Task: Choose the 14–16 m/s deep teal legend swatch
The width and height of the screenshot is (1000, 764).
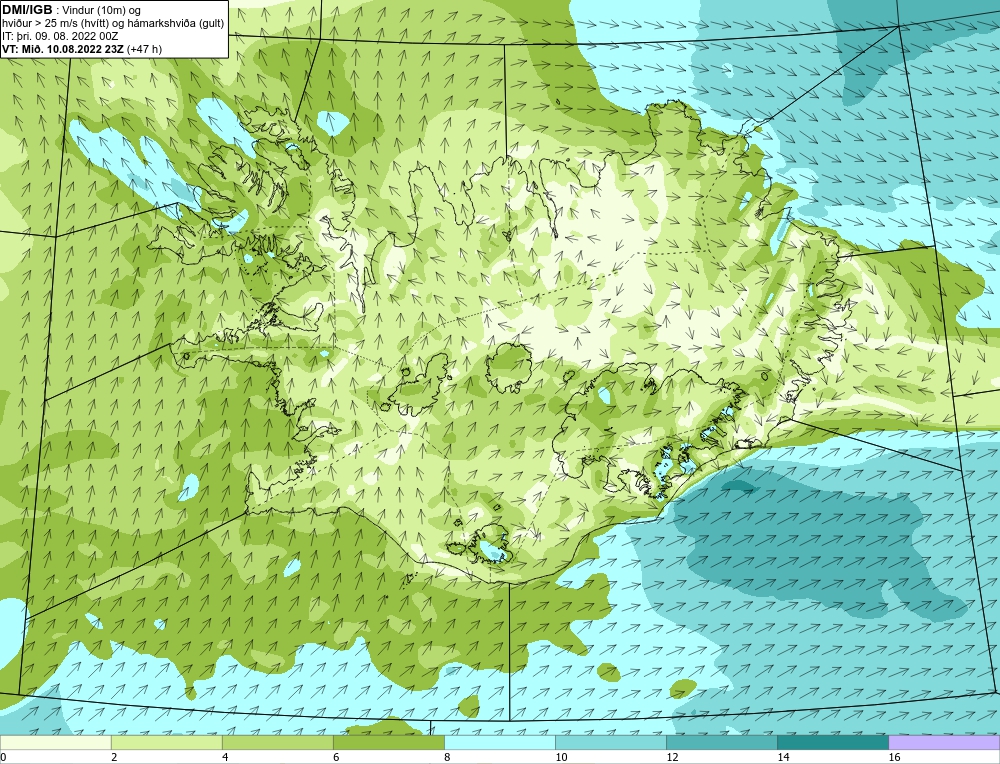Action: (x=833, y=742)
